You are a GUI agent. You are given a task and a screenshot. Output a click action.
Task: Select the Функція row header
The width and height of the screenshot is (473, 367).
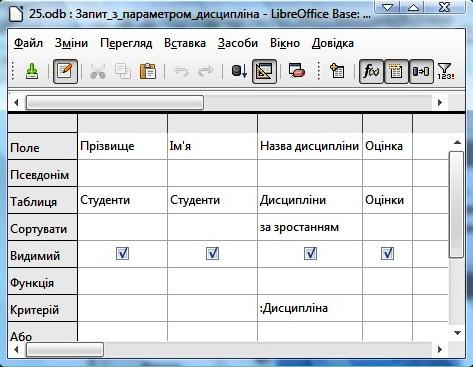pos(42,281)
